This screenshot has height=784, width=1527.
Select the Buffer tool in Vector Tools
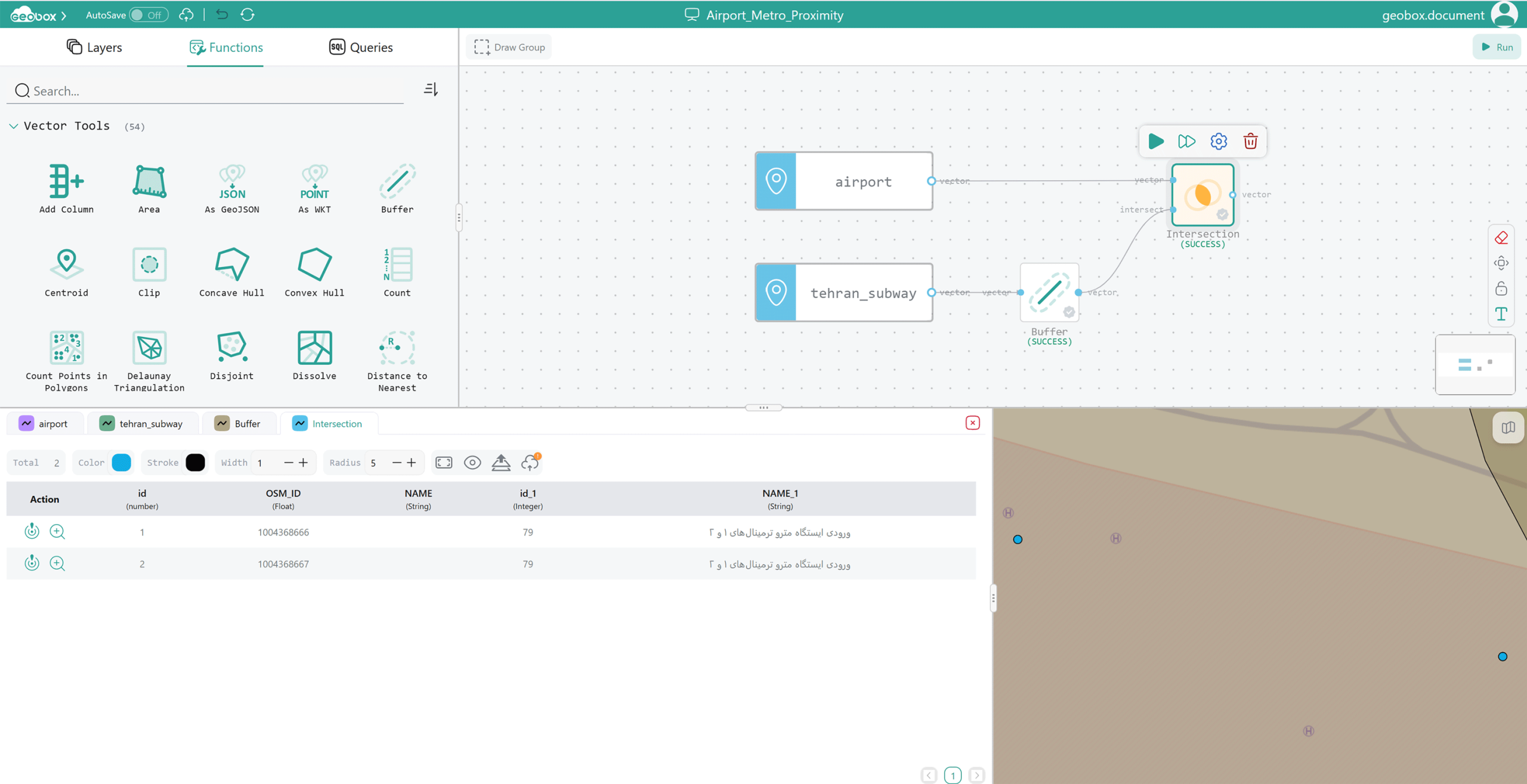click(397, 188)
